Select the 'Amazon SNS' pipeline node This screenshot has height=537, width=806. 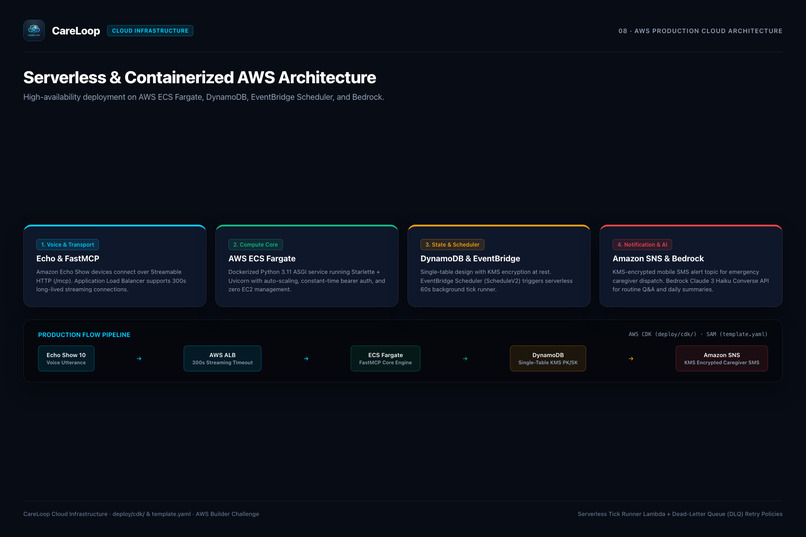pos(722,358)
